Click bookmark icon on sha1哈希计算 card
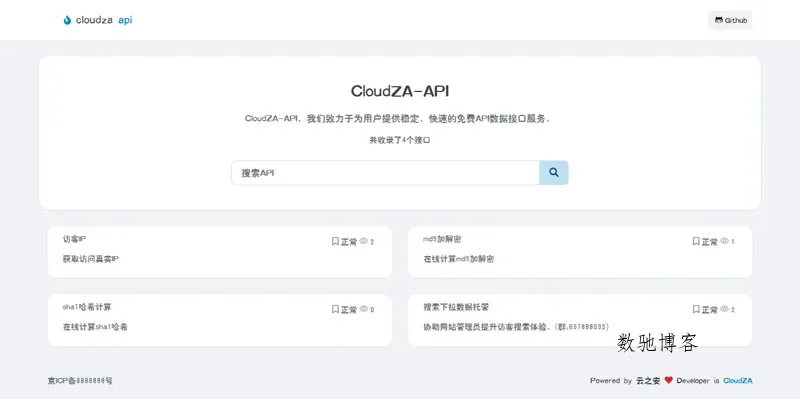This screenshot has width=800, height=399. [x=335, y=309]
